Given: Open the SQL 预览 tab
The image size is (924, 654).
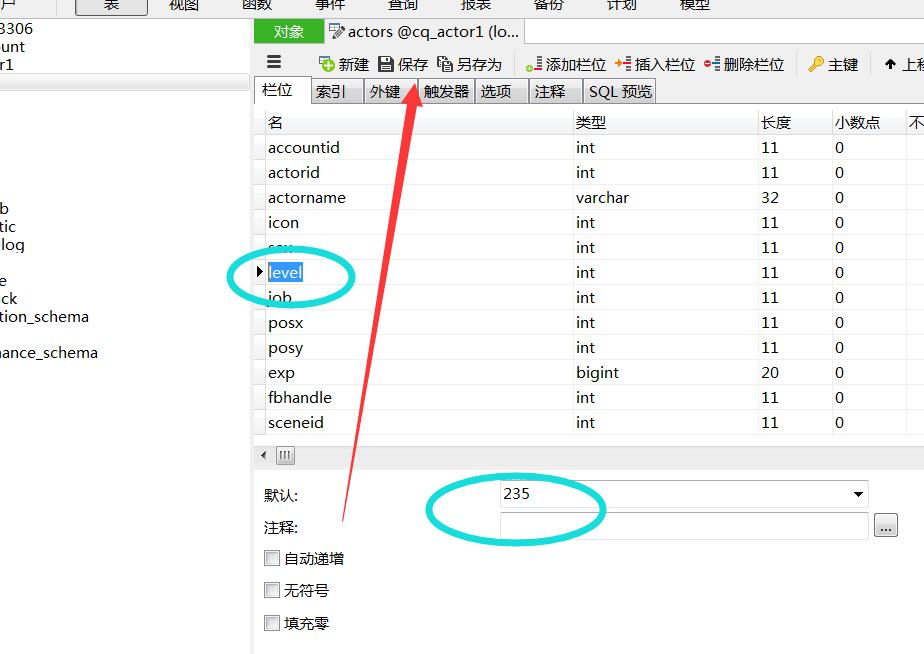Looking at the screenshot, I should pyautogui.click(x=620, y=91).
